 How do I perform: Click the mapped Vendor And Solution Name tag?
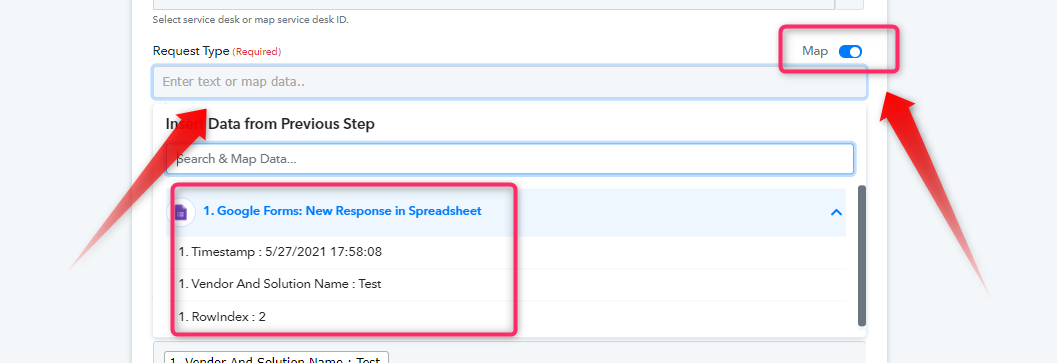[x=276, y=358]
